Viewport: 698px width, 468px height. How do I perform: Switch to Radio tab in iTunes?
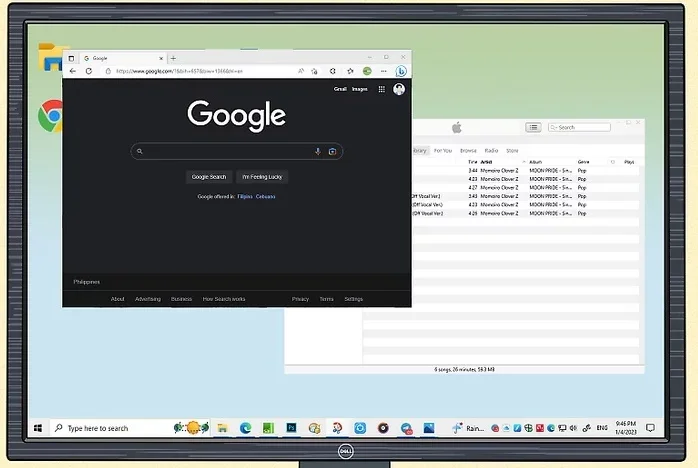(491, 151)
